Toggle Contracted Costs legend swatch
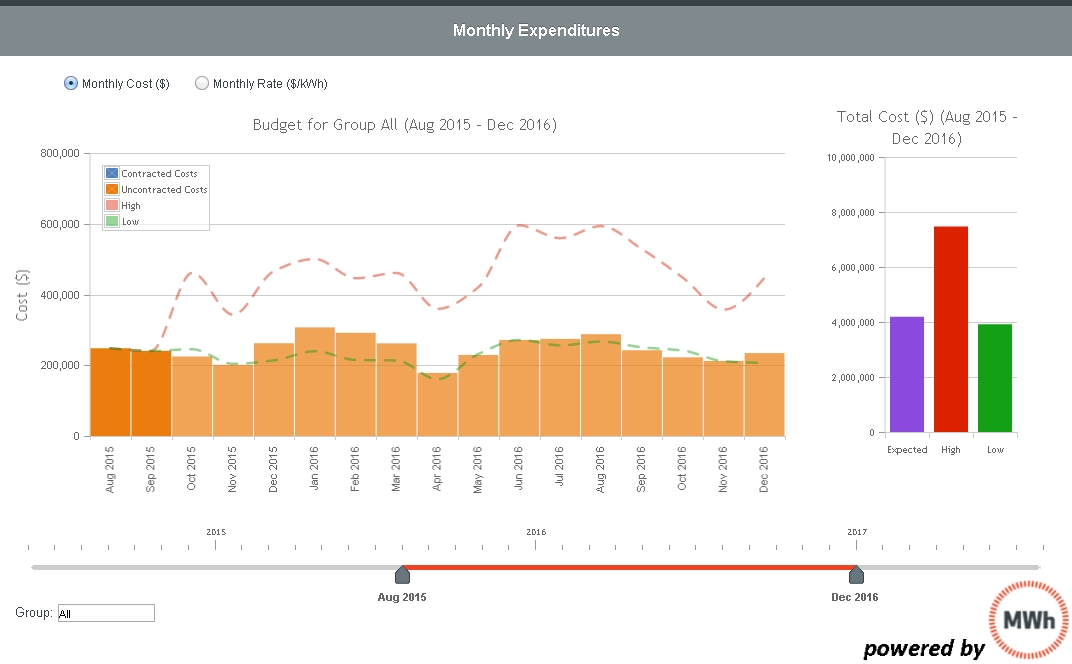This screenshot has width=1072, height=664. tap(112, 174)
